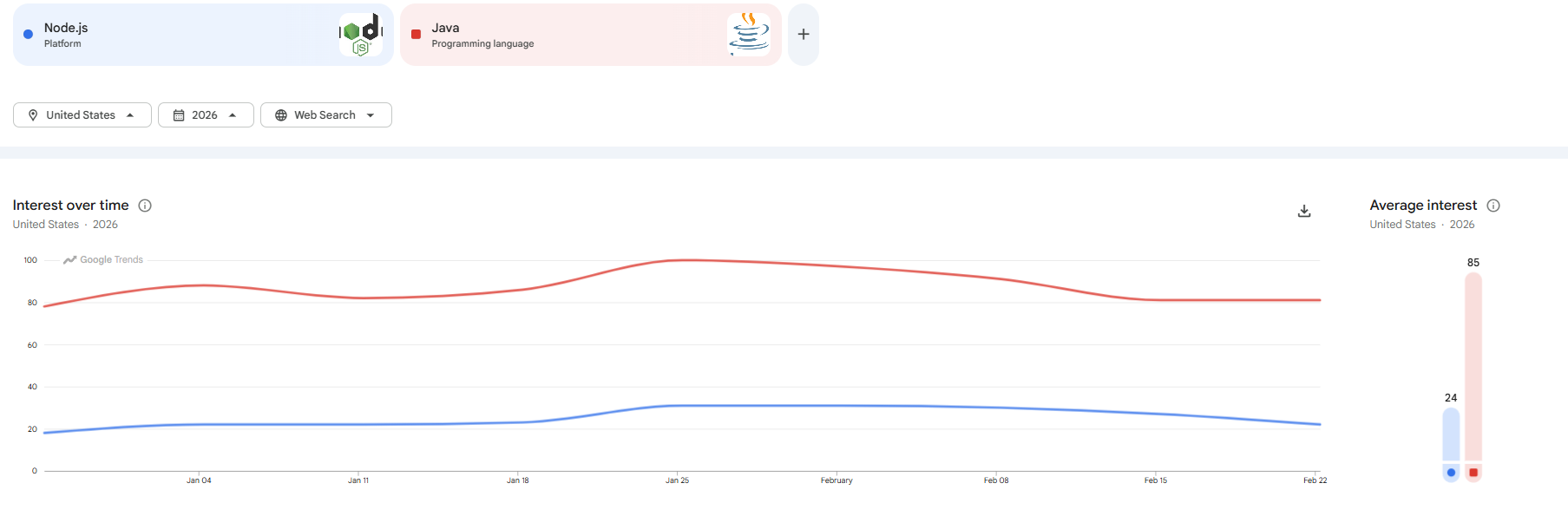Click the arrow next to United States
The width and height of the screenshot is (1568, 529).
[130, 115]
